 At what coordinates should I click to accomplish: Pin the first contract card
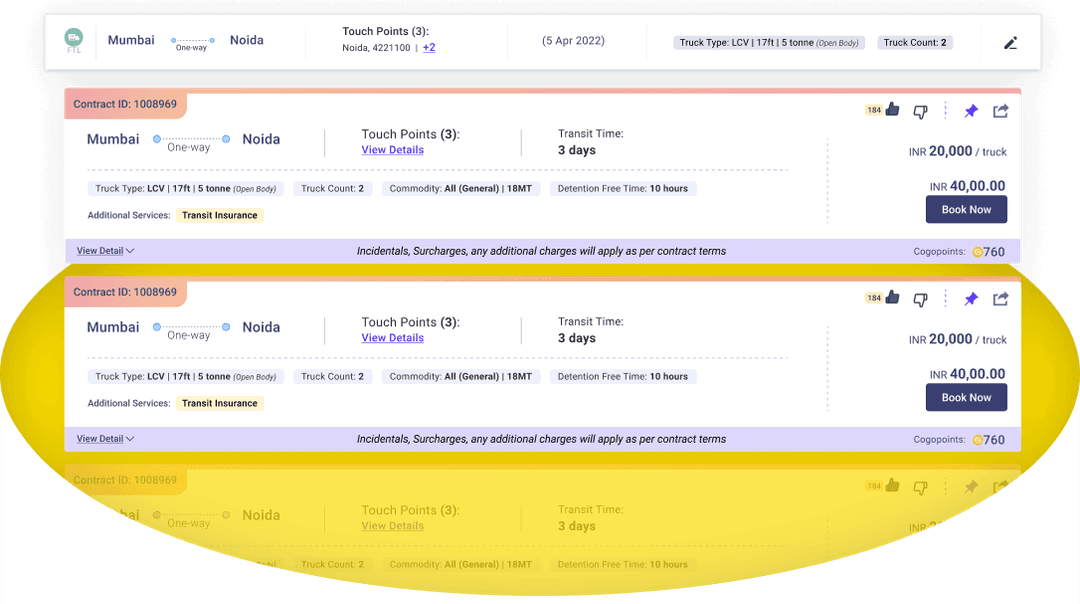click(x=970, y=111)
